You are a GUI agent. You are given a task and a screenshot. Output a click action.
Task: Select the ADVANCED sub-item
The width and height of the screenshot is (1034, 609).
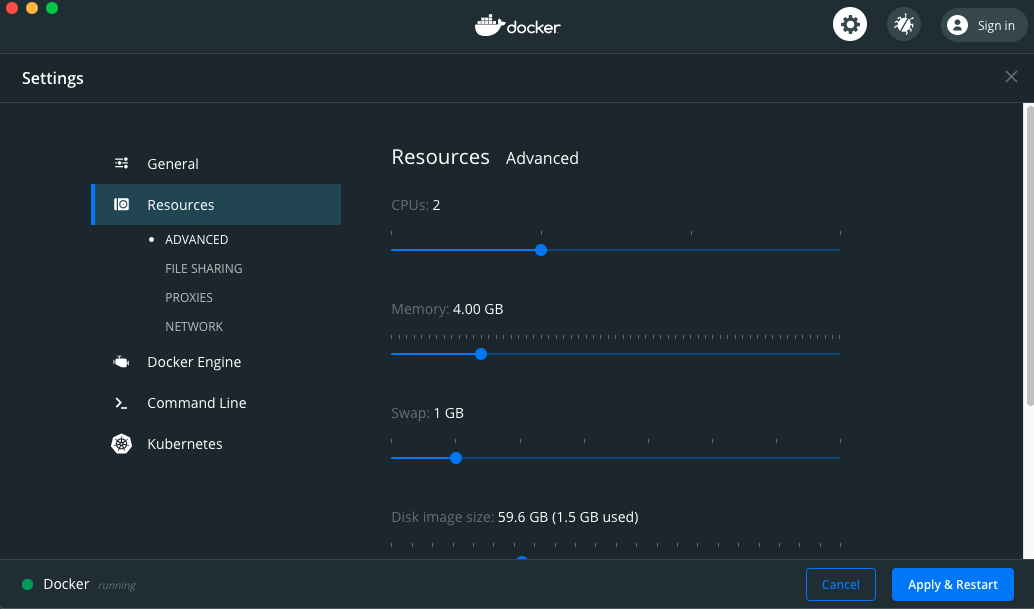197,239
